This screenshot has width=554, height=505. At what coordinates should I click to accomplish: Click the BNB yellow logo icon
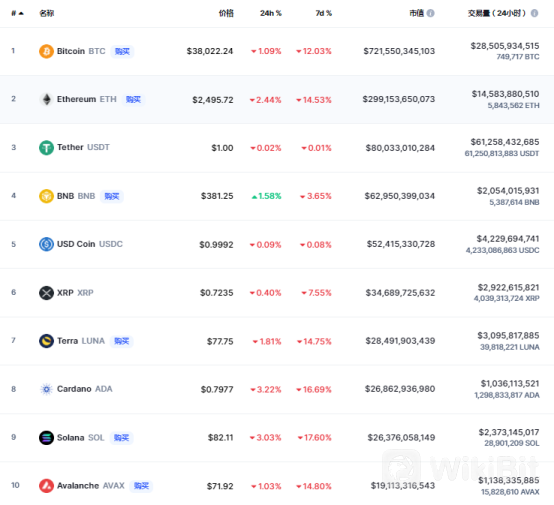[x=46, y=196]
